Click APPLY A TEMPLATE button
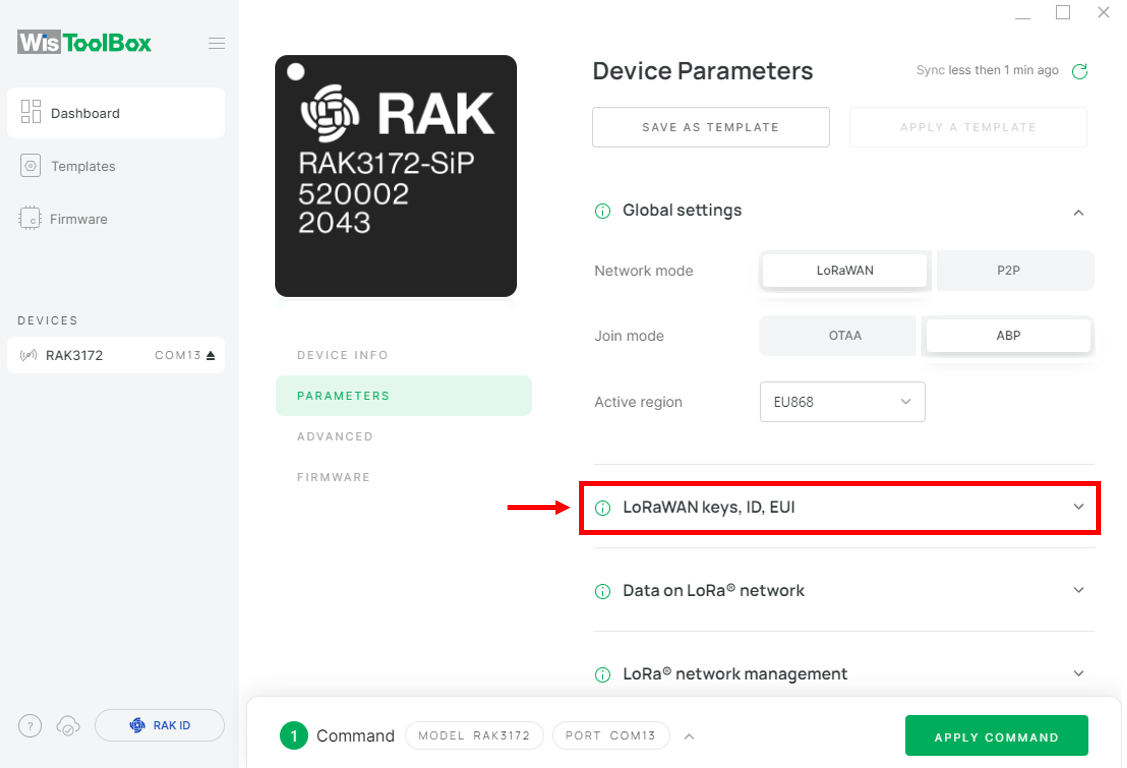 coord(968,127)
